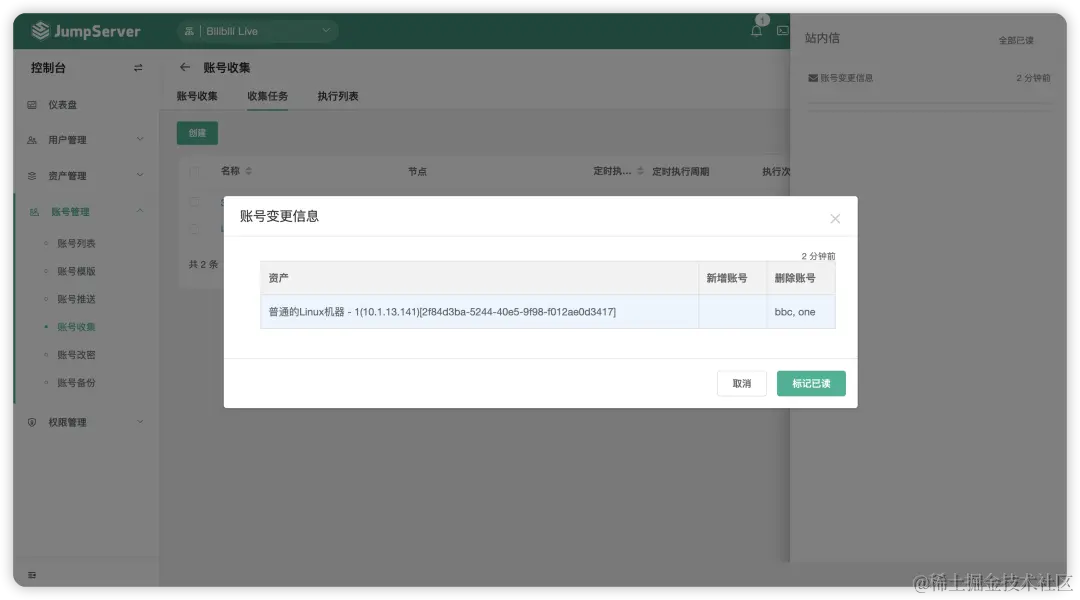Click the 定时执行周期 column header
1080x600 pixels.
681,172
